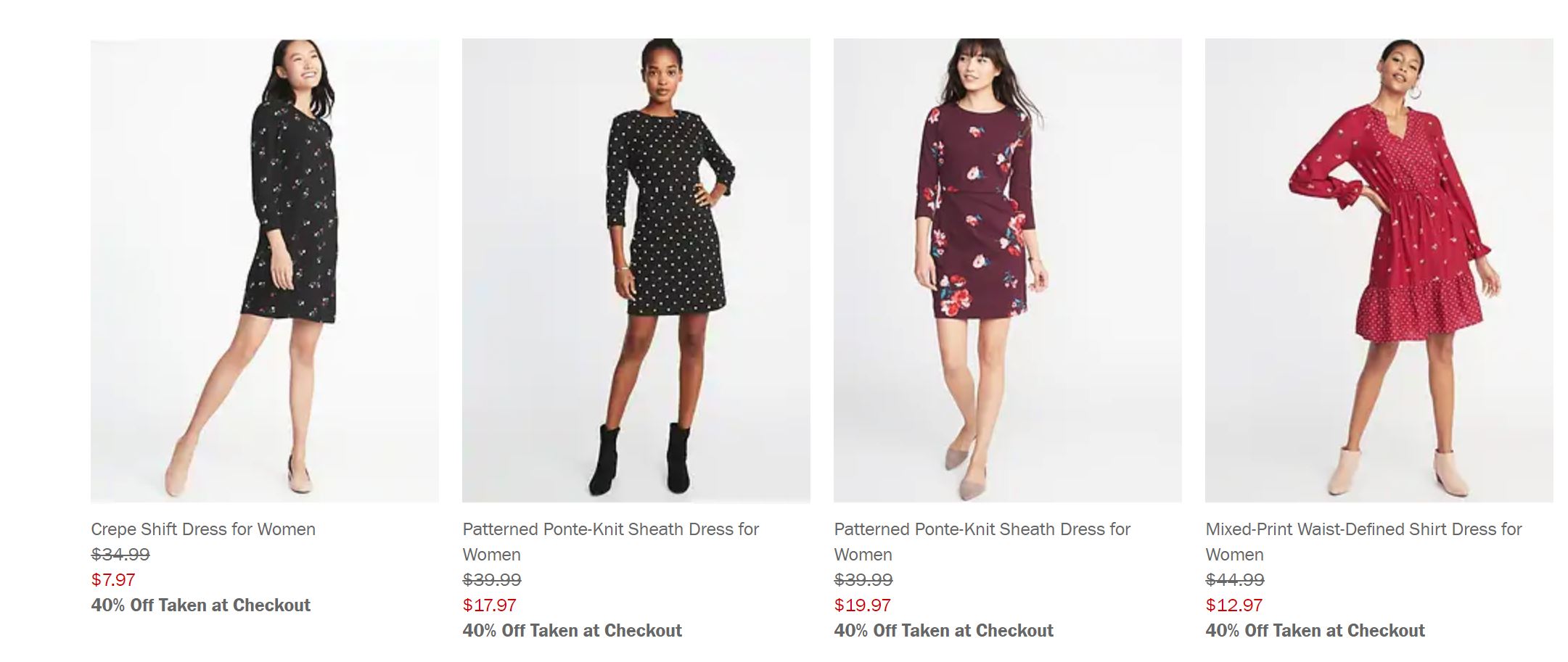Viewport: 1568px width, 662px height.
Task: Click the $17.97 sale price
Action: [x=490, y=605]
